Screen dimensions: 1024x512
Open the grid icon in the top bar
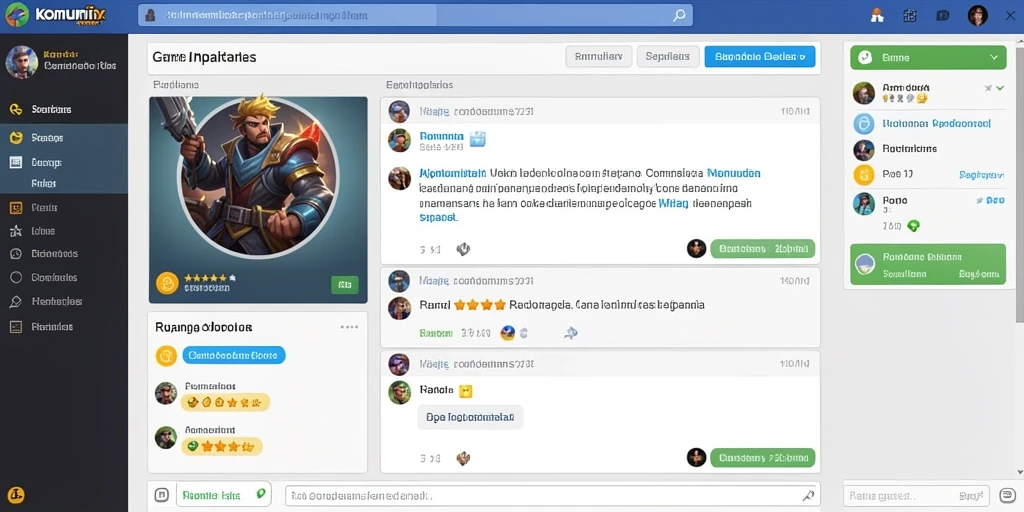pyautogui.click(x=910, y=16)
